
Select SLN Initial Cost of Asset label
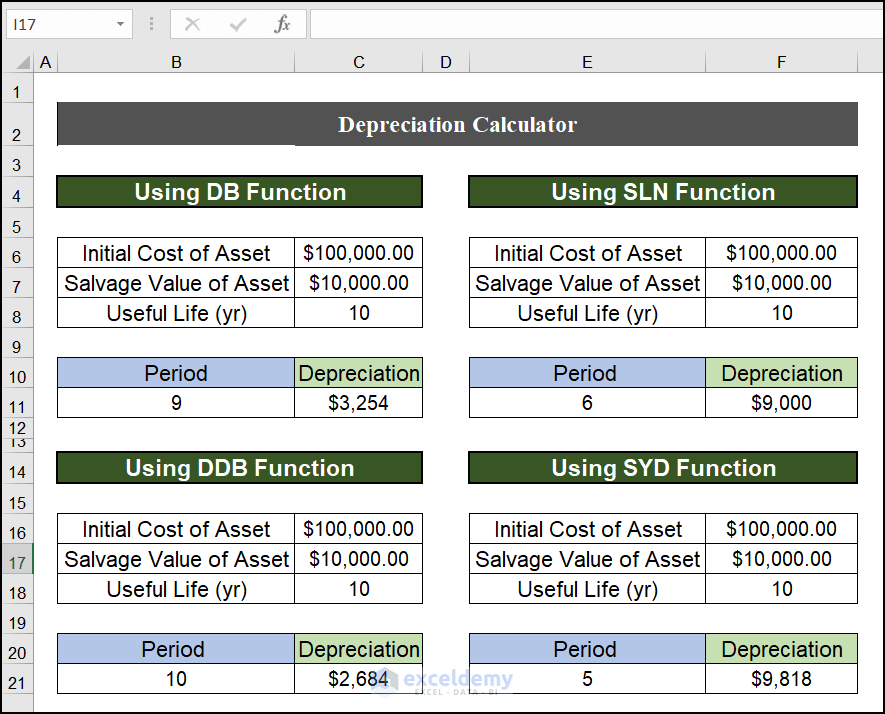pos(587,253)
